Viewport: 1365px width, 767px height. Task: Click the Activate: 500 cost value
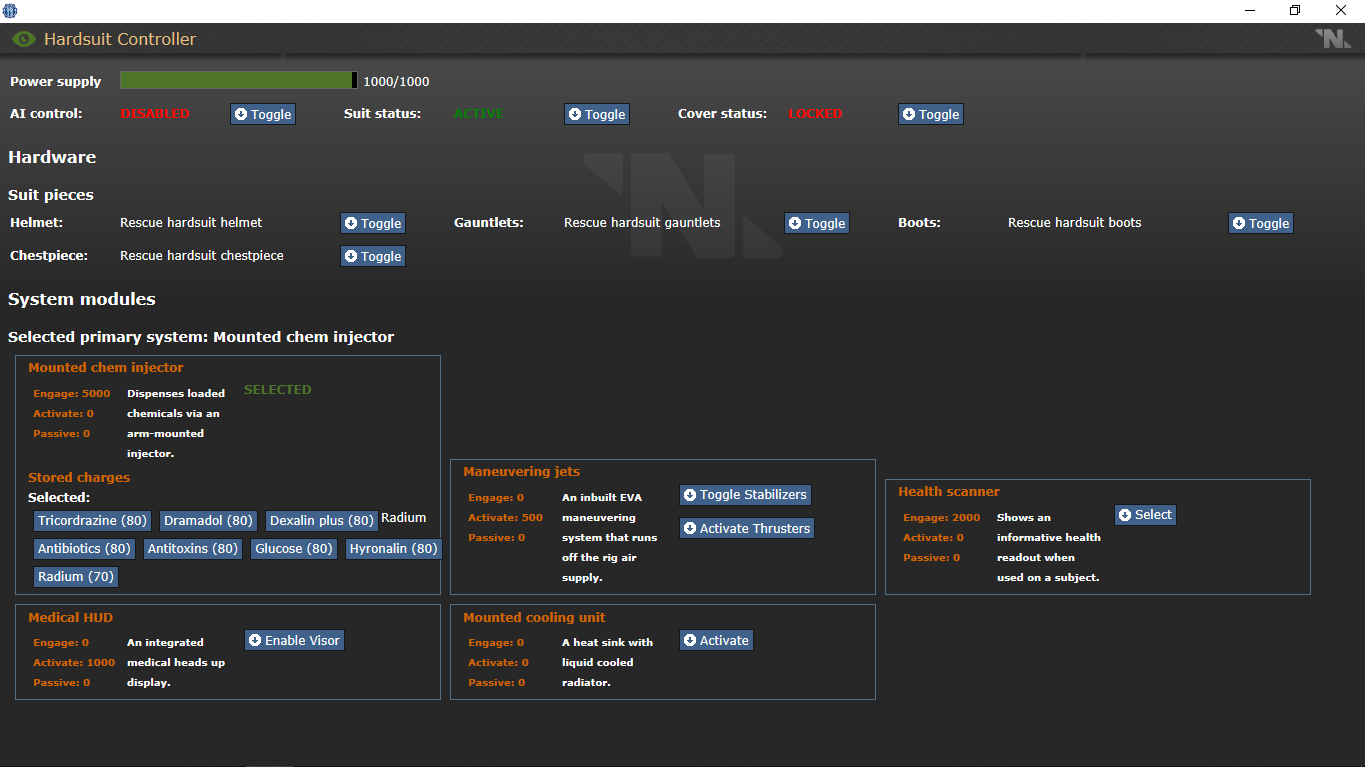(506, 517)
